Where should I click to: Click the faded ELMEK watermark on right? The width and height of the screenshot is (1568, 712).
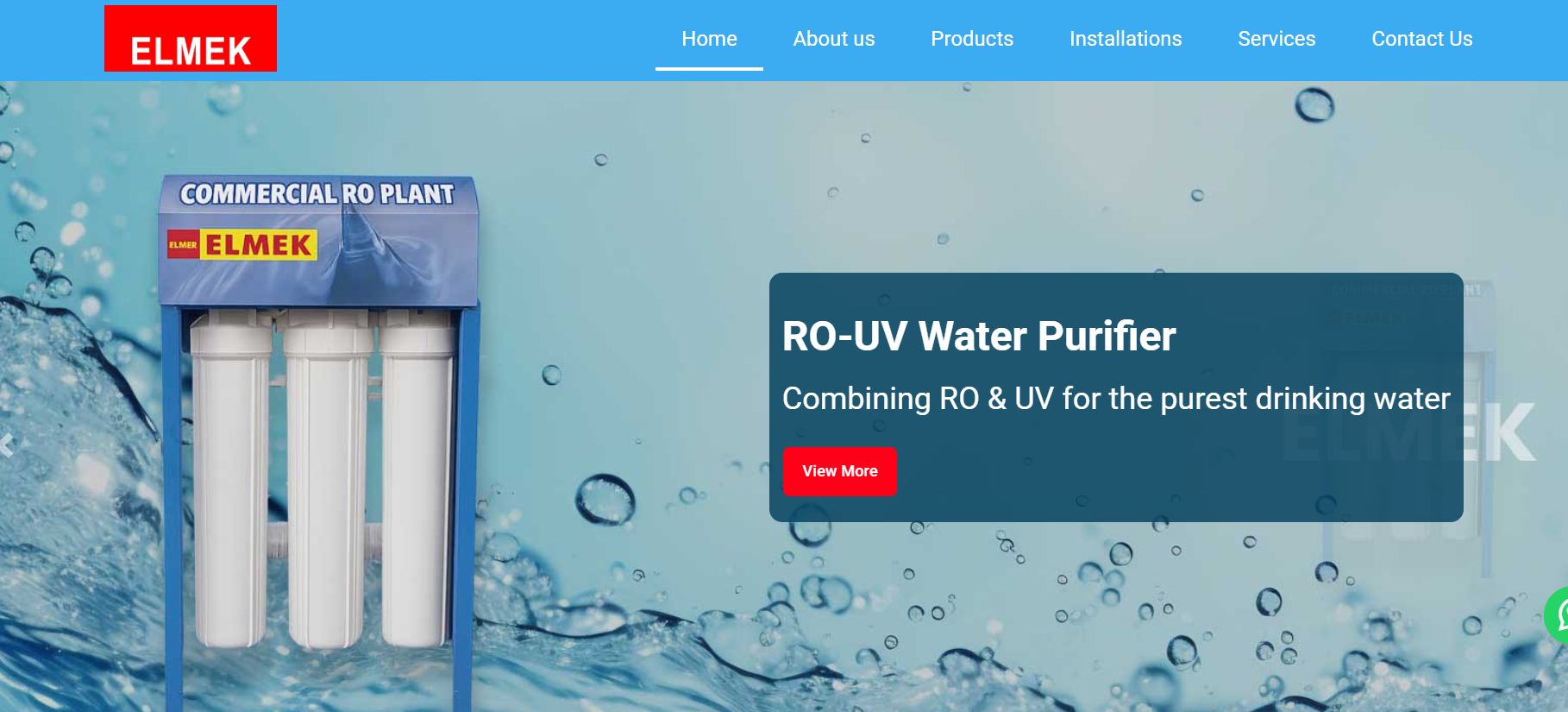click(1409, 432)
